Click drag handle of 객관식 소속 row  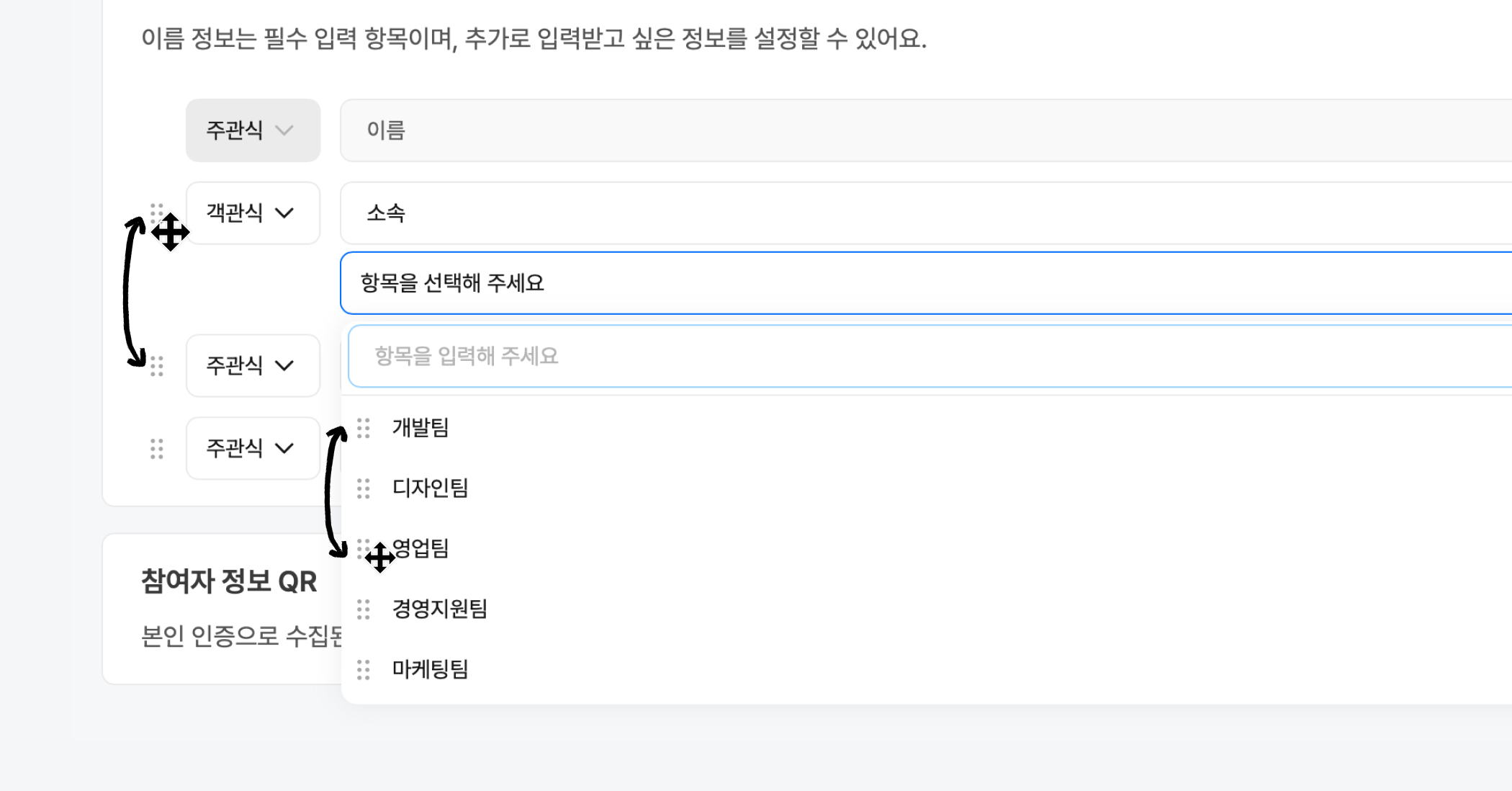coord(156,211)
